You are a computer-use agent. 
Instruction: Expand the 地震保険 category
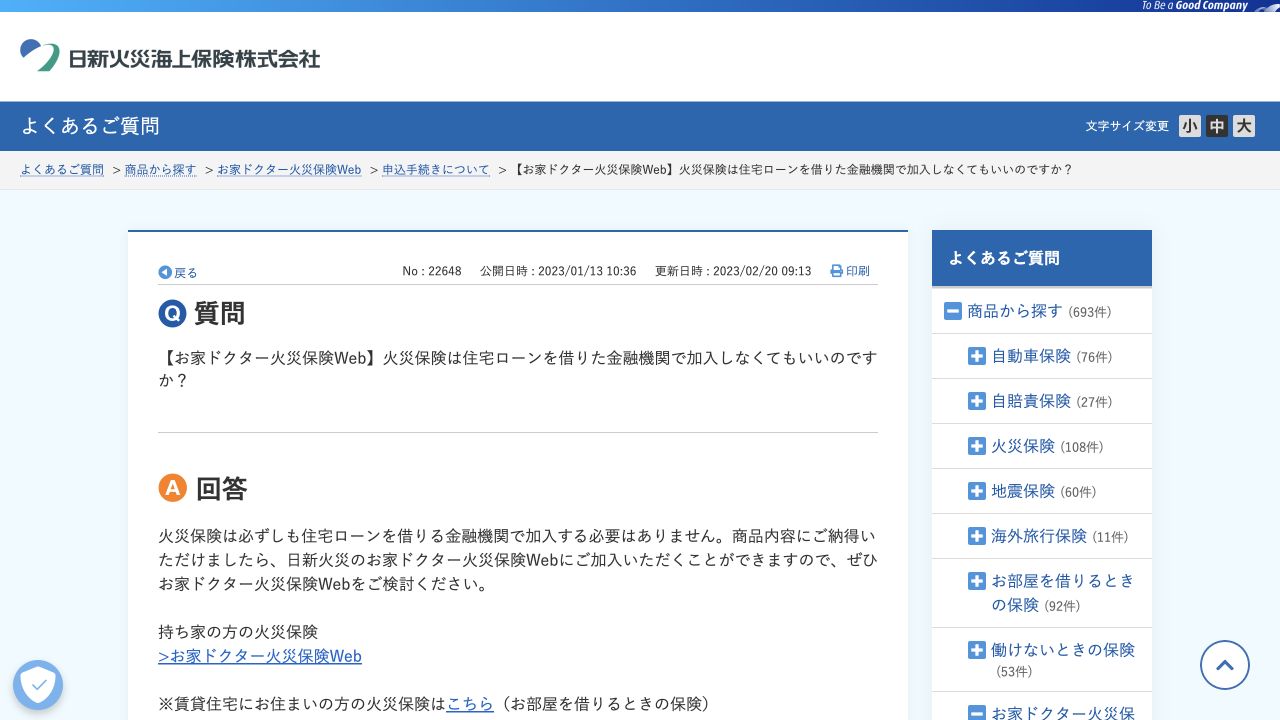click(x=977, y=491)
